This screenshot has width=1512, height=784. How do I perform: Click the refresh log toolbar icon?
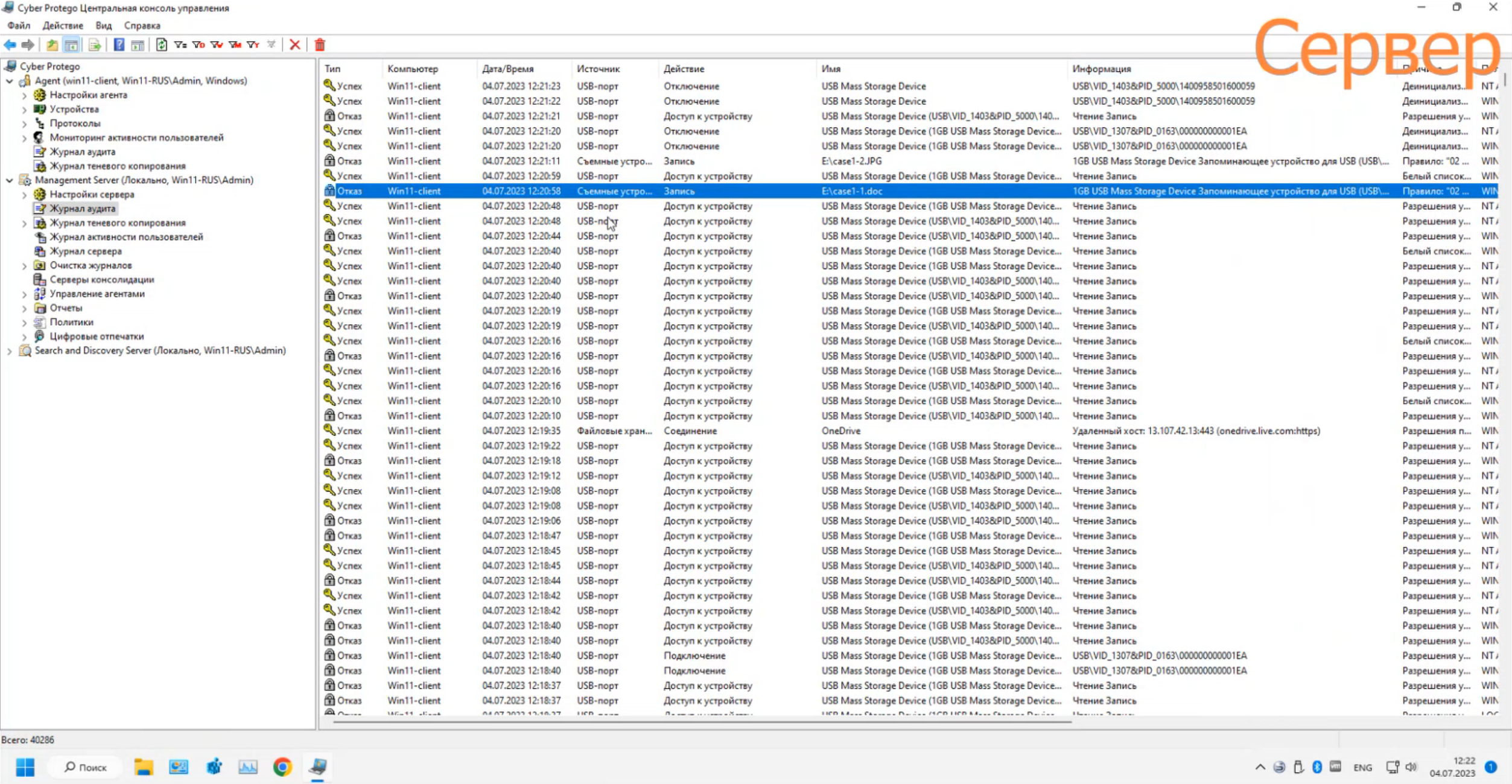click(161, 45)
